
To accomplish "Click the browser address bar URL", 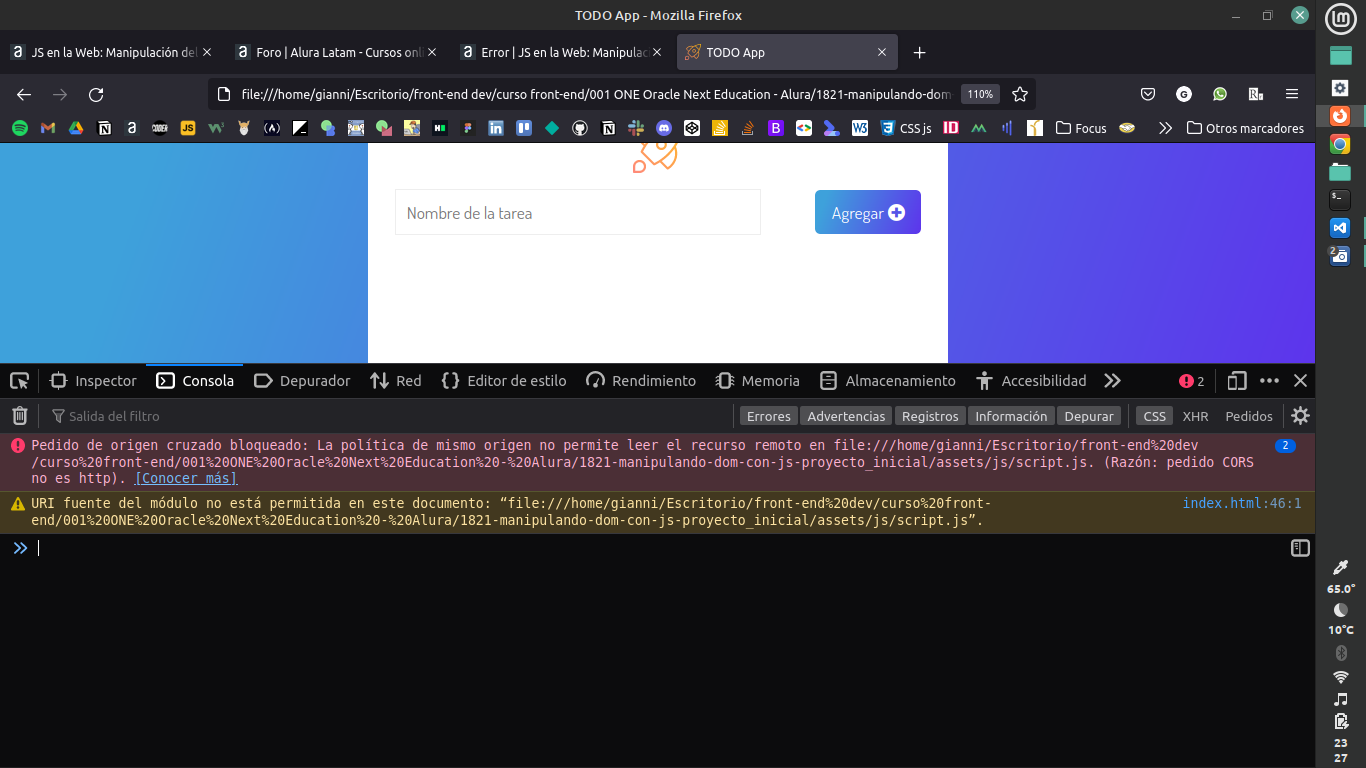I will point(596,94).
